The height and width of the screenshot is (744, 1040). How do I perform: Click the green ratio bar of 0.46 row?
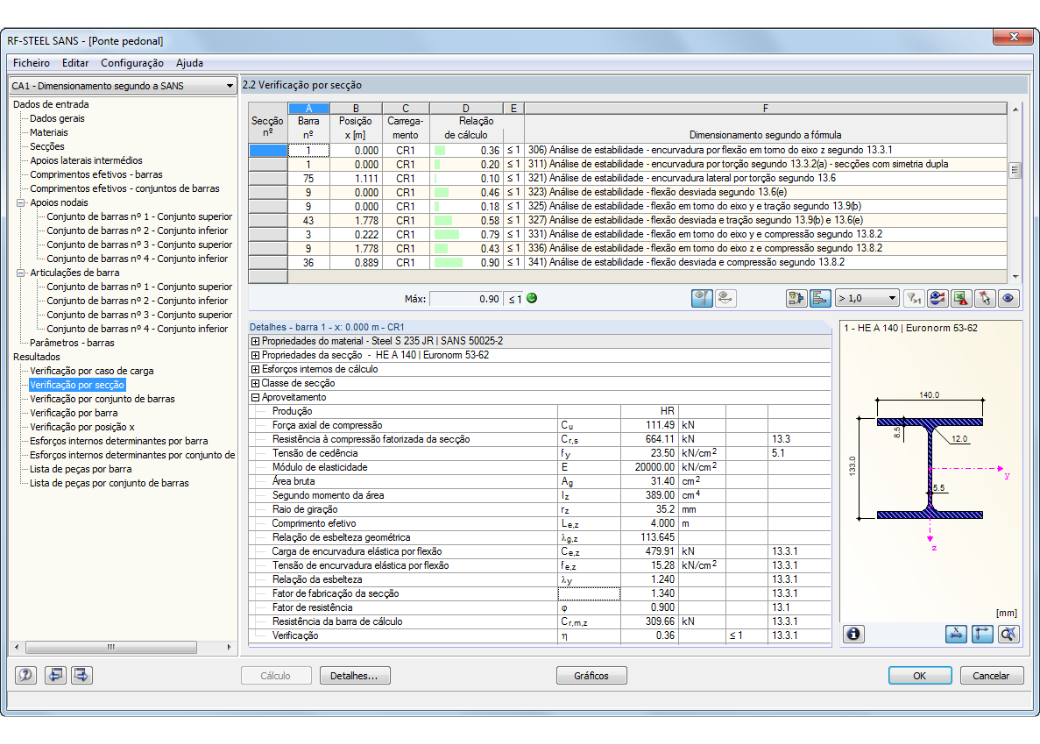[x=442, y=193]
